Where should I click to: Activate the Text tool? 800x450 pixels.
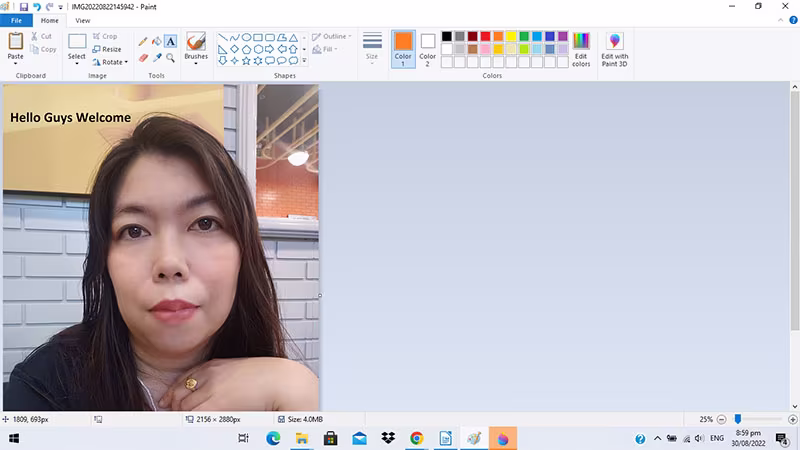(x=170, y=41)
